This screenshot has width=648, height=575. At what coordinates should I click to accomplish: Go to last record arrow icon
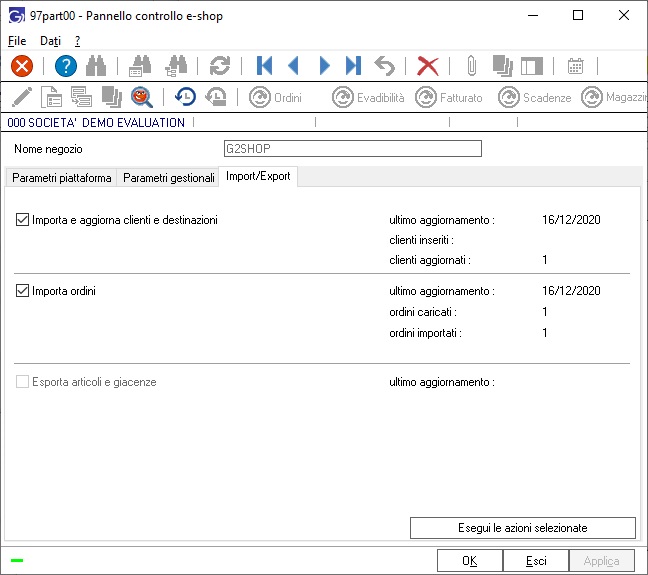pos(353,66)
